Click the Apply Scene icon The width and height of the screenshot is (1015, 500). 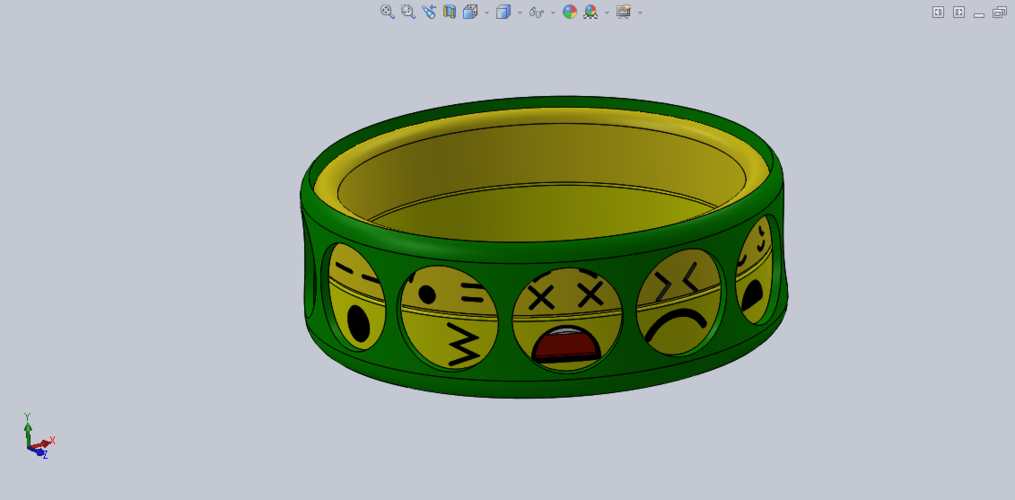click(590, 12)
